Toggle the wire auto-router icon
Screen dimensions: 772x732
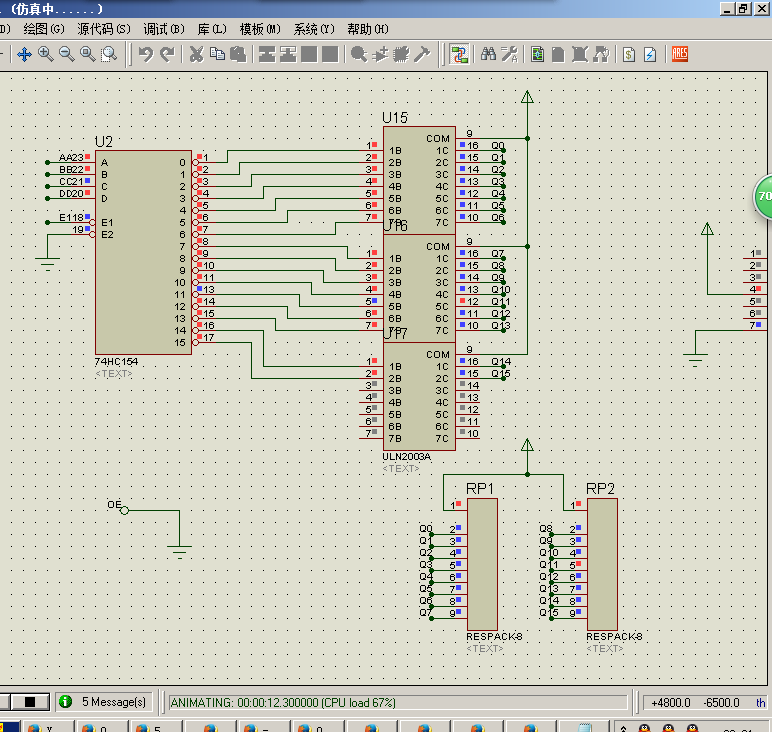coord(459,54)
